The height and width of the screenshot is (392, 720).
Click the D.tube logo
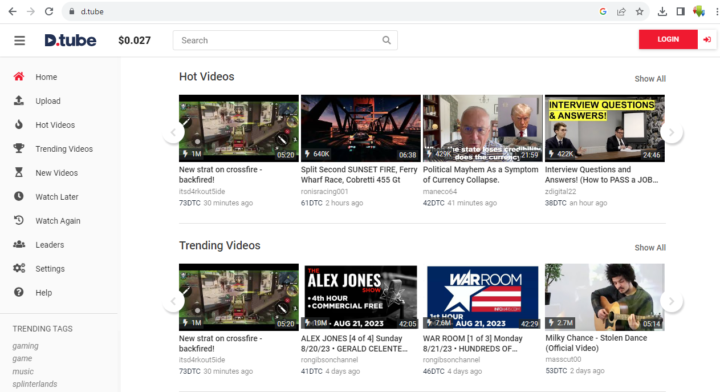(70, 40)
